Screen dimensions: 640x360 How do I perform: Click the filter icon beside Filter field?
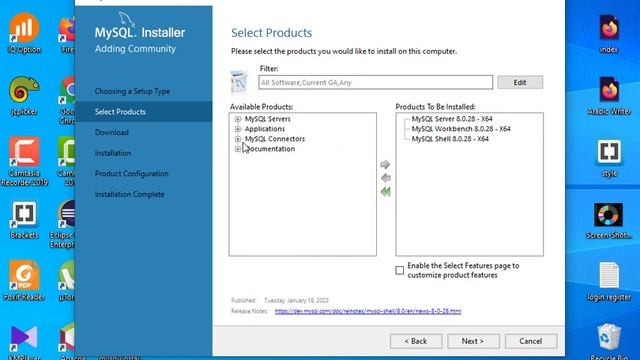tap(239, 81)
